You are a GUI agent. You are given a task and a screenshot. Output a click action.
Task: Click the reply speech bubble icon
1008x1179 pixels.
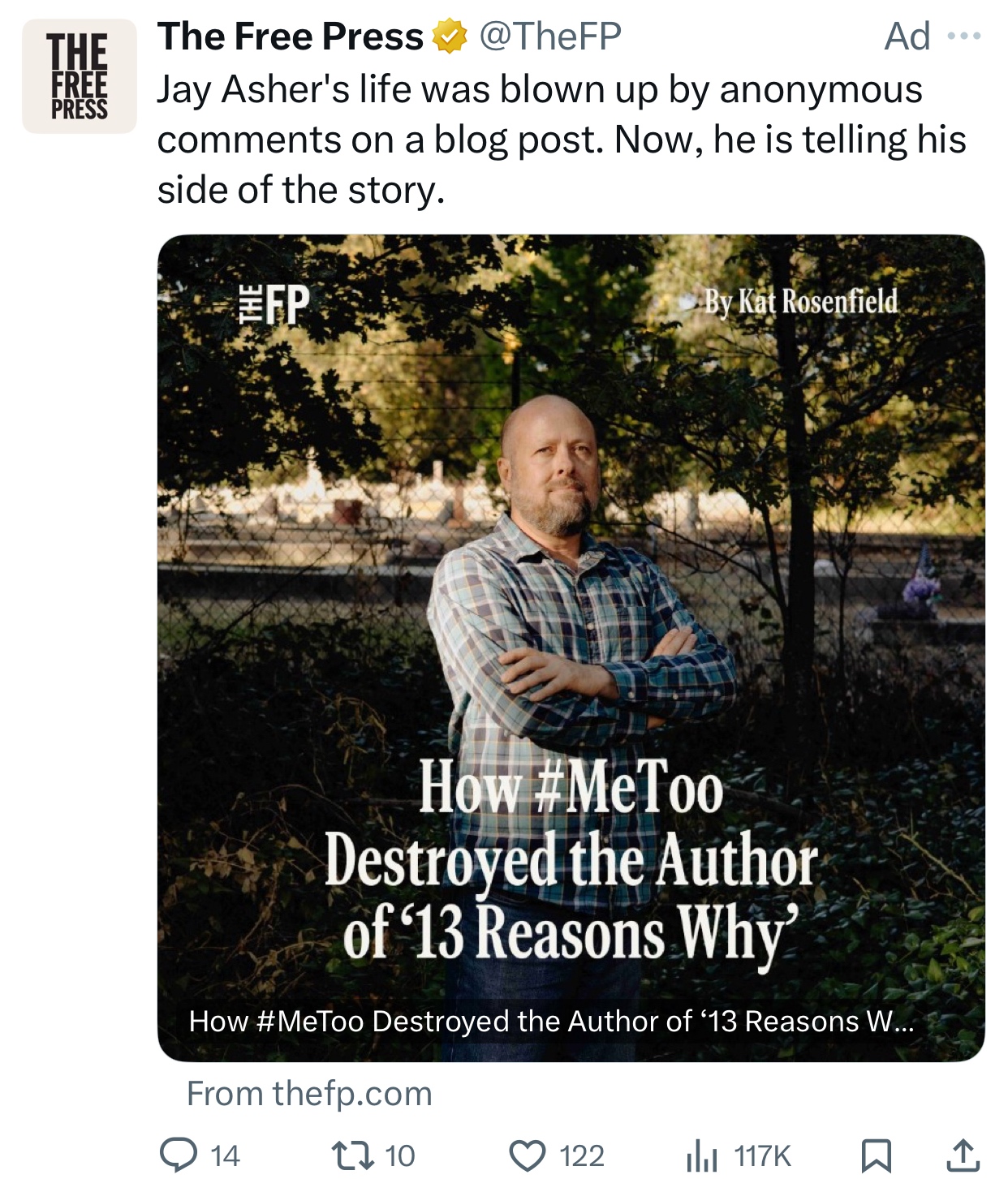pos(178,1155)
